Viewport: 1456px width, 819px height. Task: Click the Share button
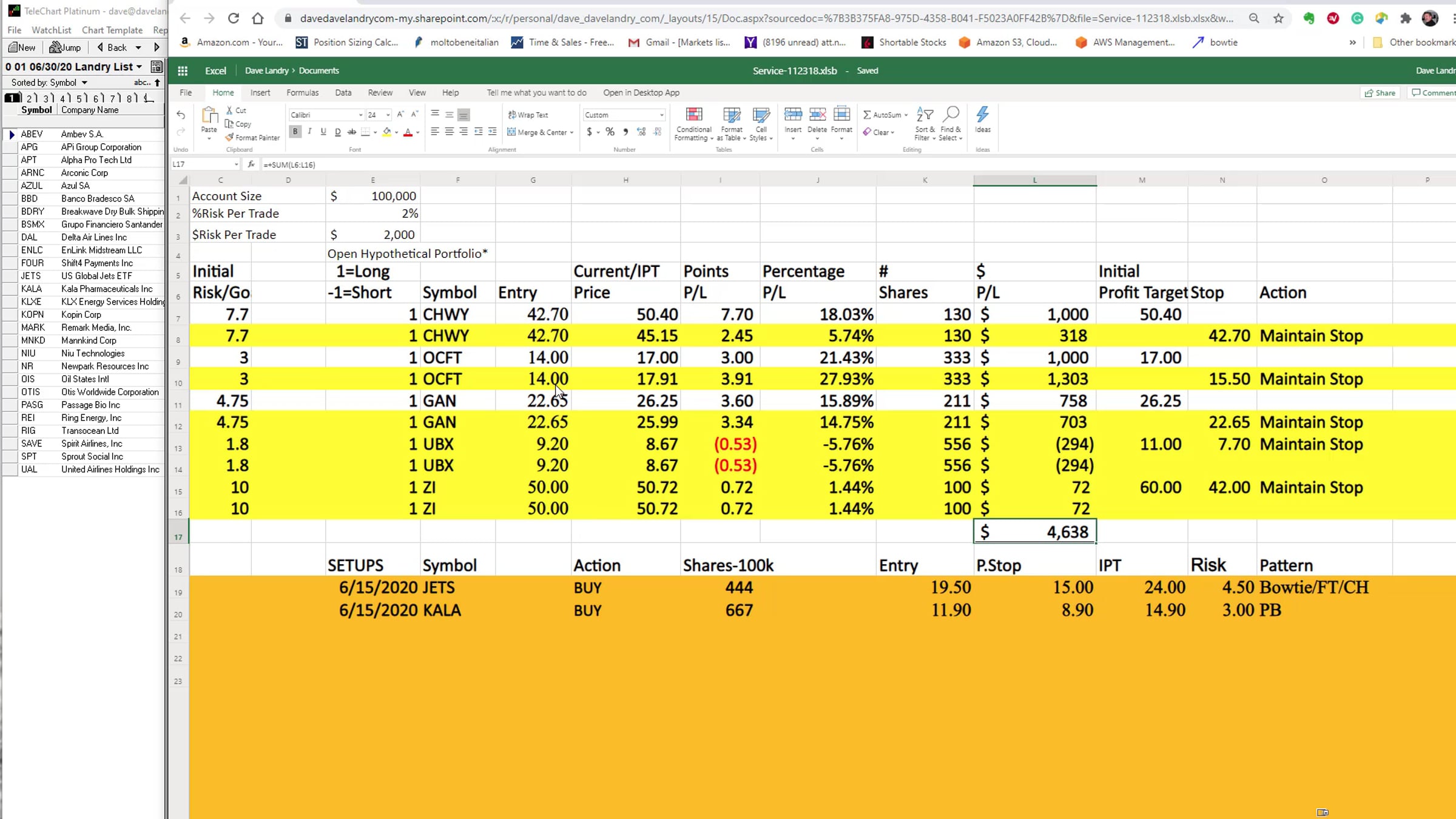[x=1380, y=93]
